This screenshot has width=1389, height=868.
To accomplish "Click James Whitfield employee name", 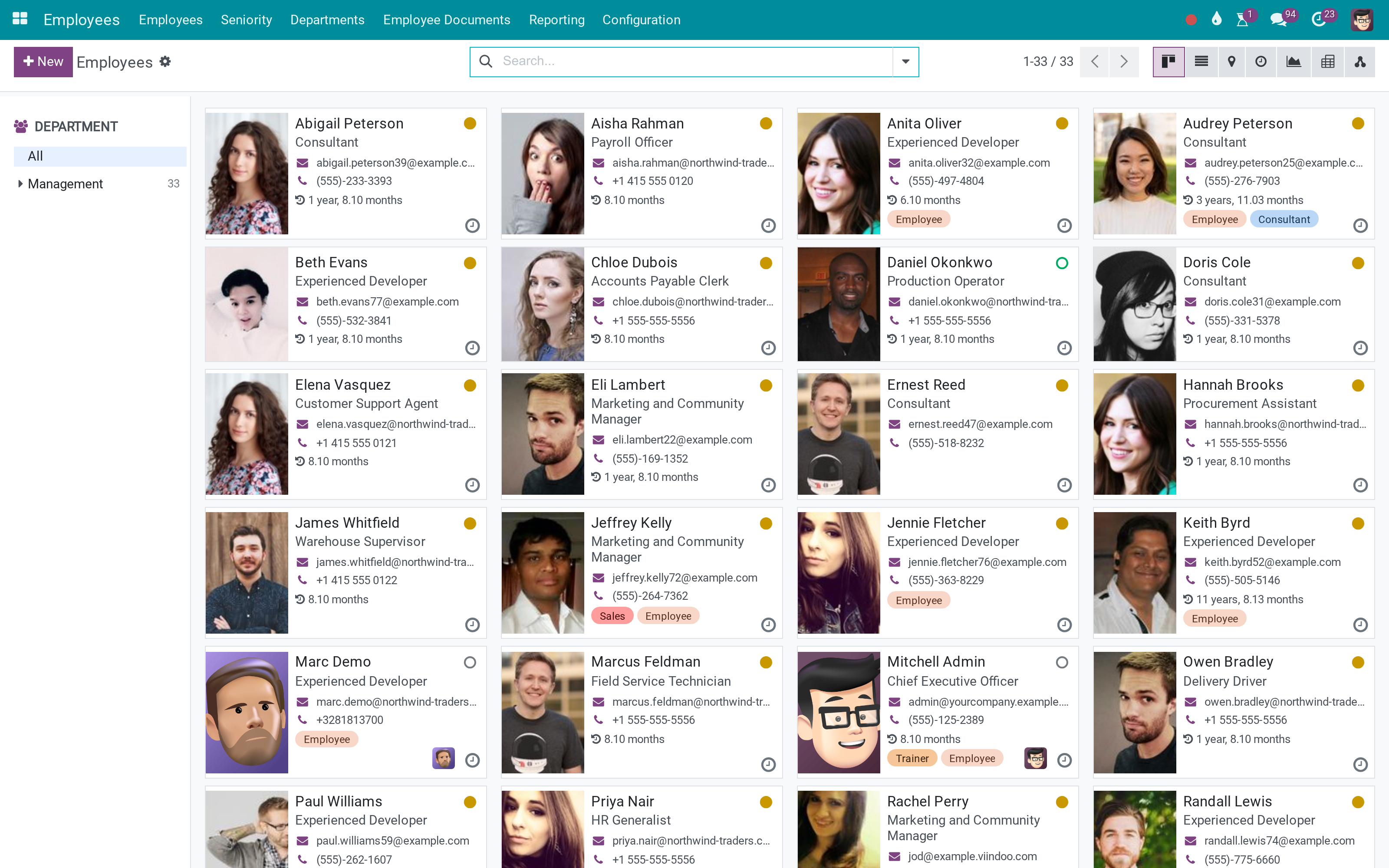I will tap(347, 523).
